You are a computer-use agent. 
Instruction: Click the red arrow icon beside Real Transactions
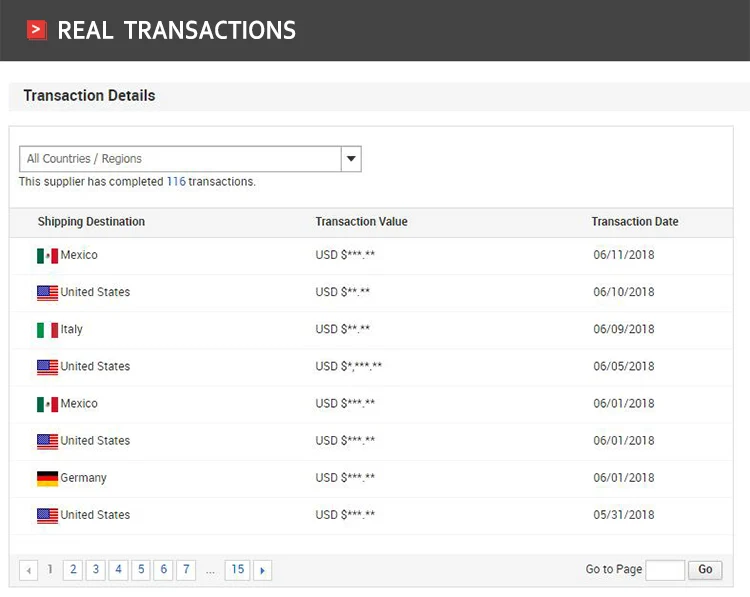[37, 30]
